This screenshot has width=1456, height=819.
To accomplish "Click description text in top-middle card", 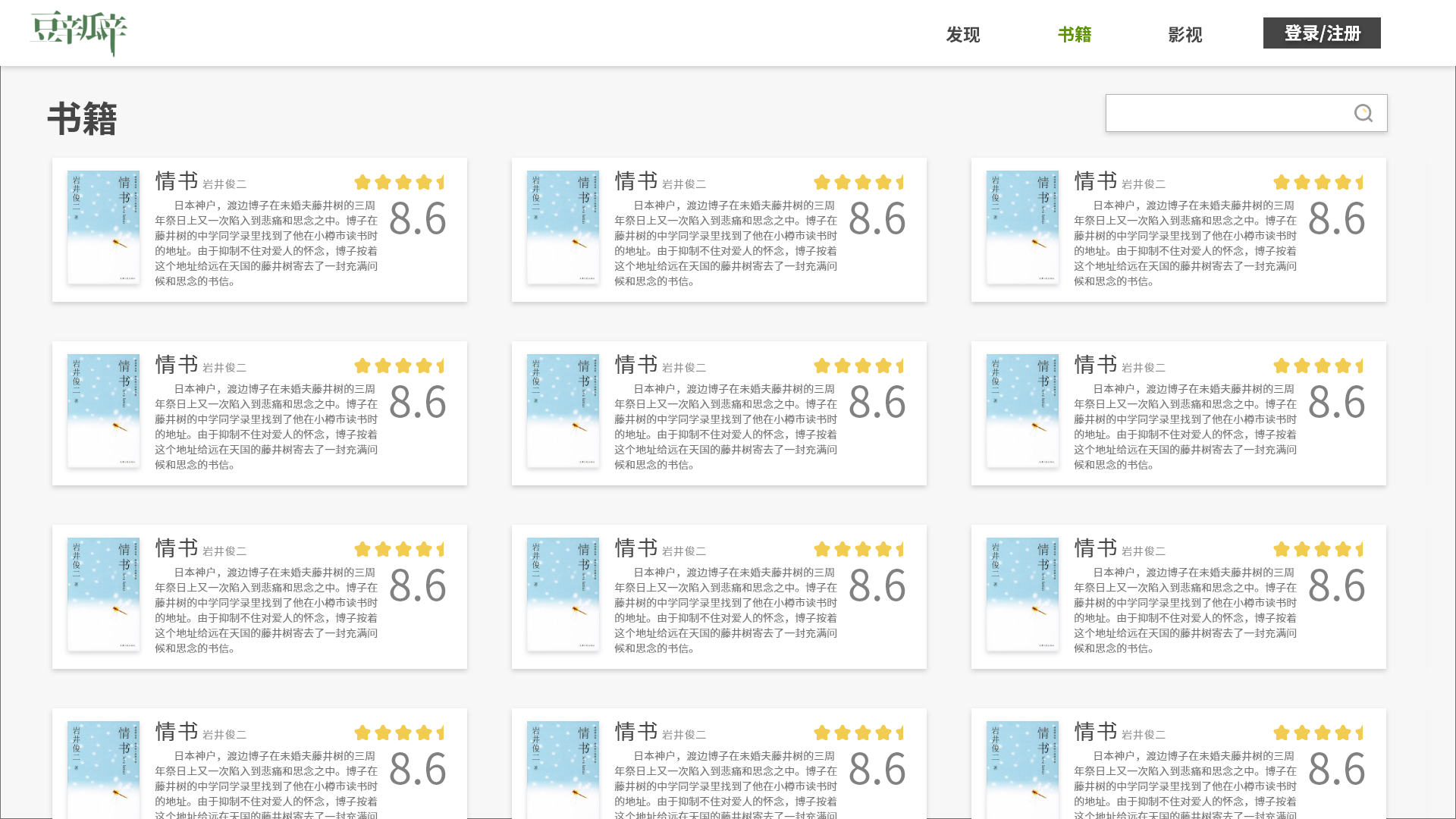I will pyautogui.click(x=726, y=243).
